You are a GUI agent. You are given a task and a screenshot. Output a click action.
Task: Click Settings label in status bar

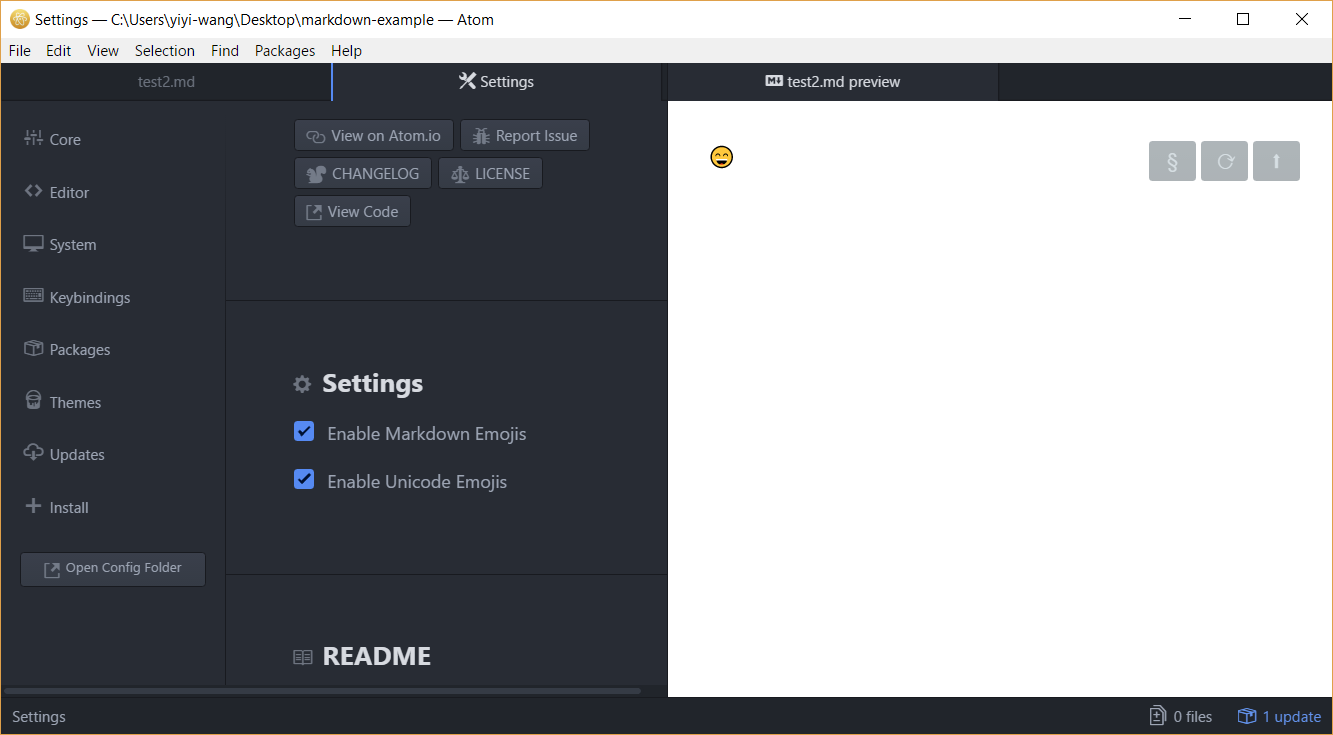tap(39, 717)
